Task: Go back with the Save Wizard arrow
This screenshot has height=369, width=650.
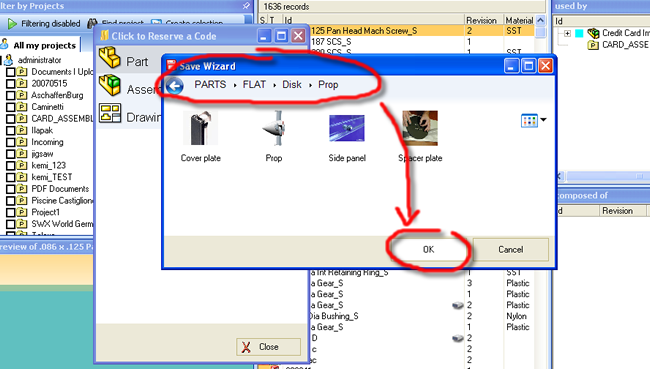Action: [175, 86]
